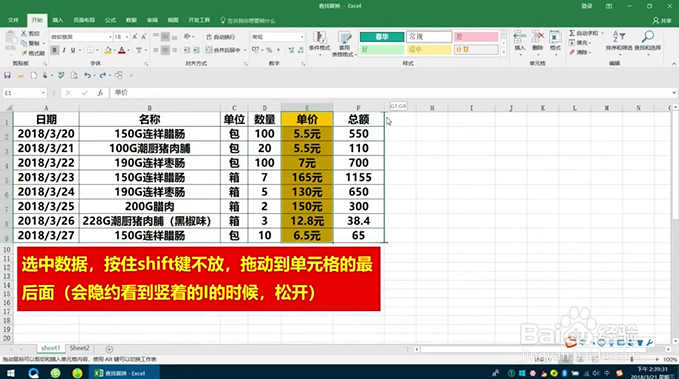Click the Increase Font Size icon
679x379 pixels.
point(135,37)
